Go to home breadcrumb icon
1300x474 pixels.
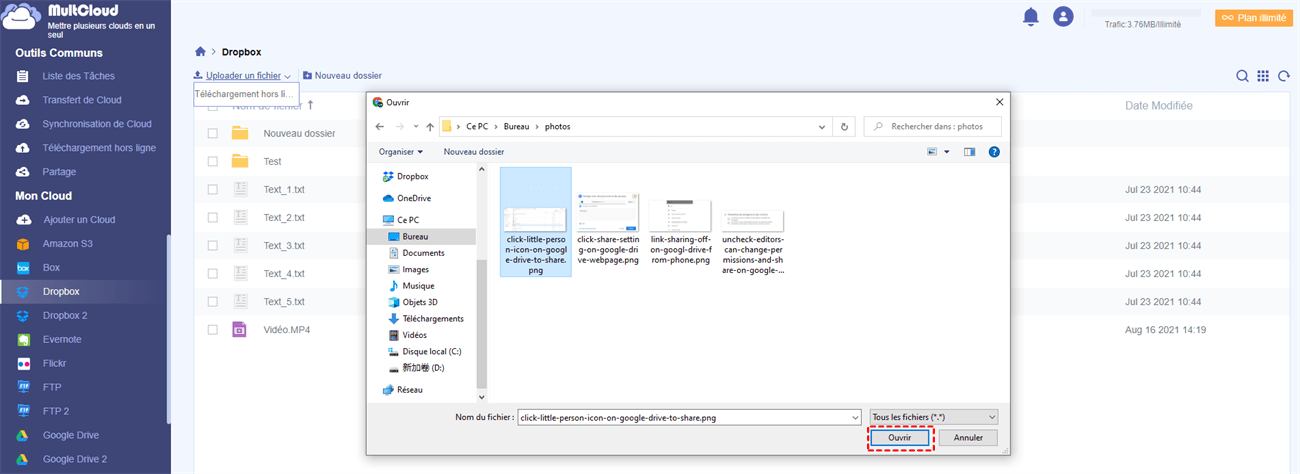coord(201,51)
